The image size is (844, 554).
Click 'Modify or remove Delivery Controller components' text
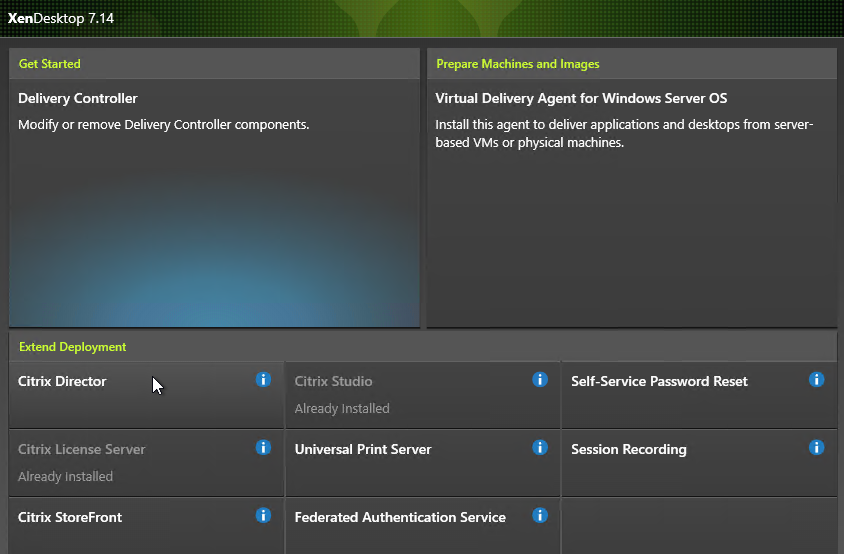click(x=164, y=124)
